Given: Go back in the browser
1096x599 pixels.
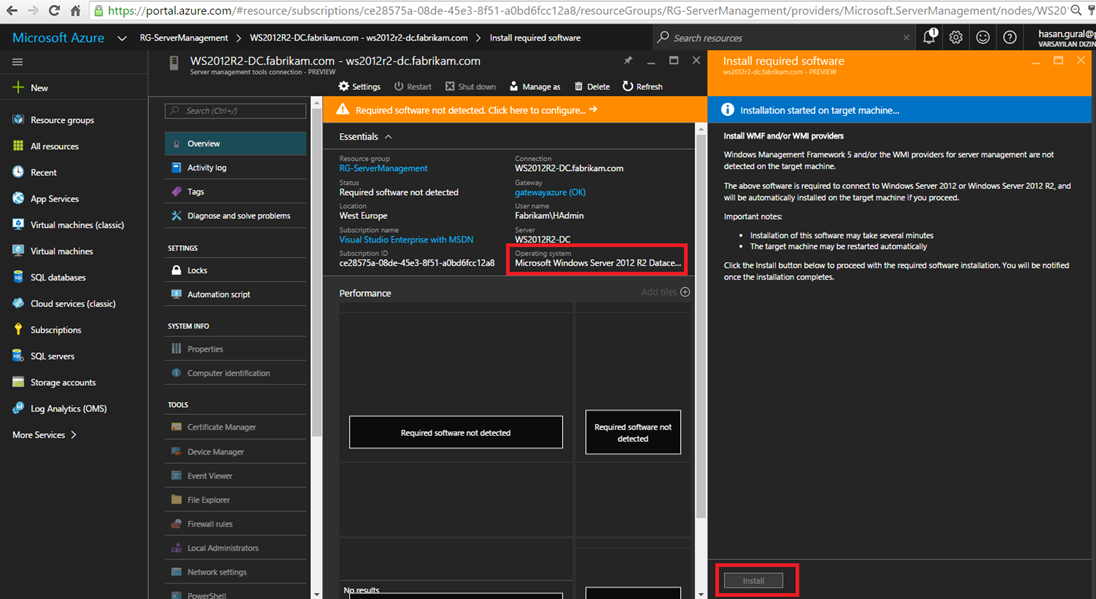Looking at the screenshot, I should coord(11,11).
